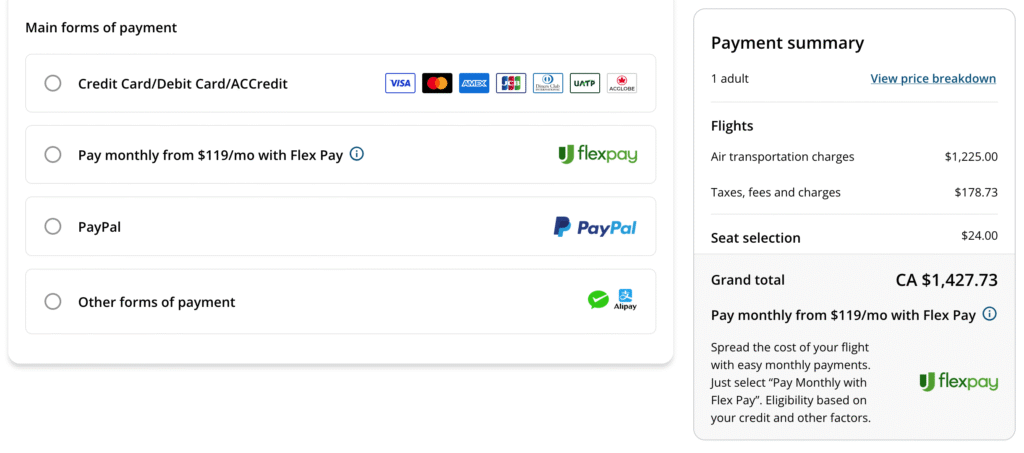Image resolution: width=1024 pixels, height=453 pixels.
Task: Choose the PayPal radio button
Action: tap(53, 227)
